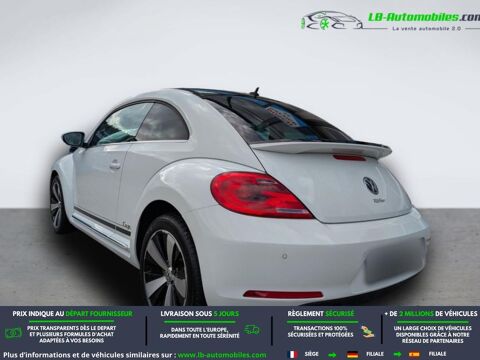This screenshot has width=480, height=360.
Task: Click 'DANS TOUTE L'EUROPE' delivery description
Action: click(x=200, y=332)
